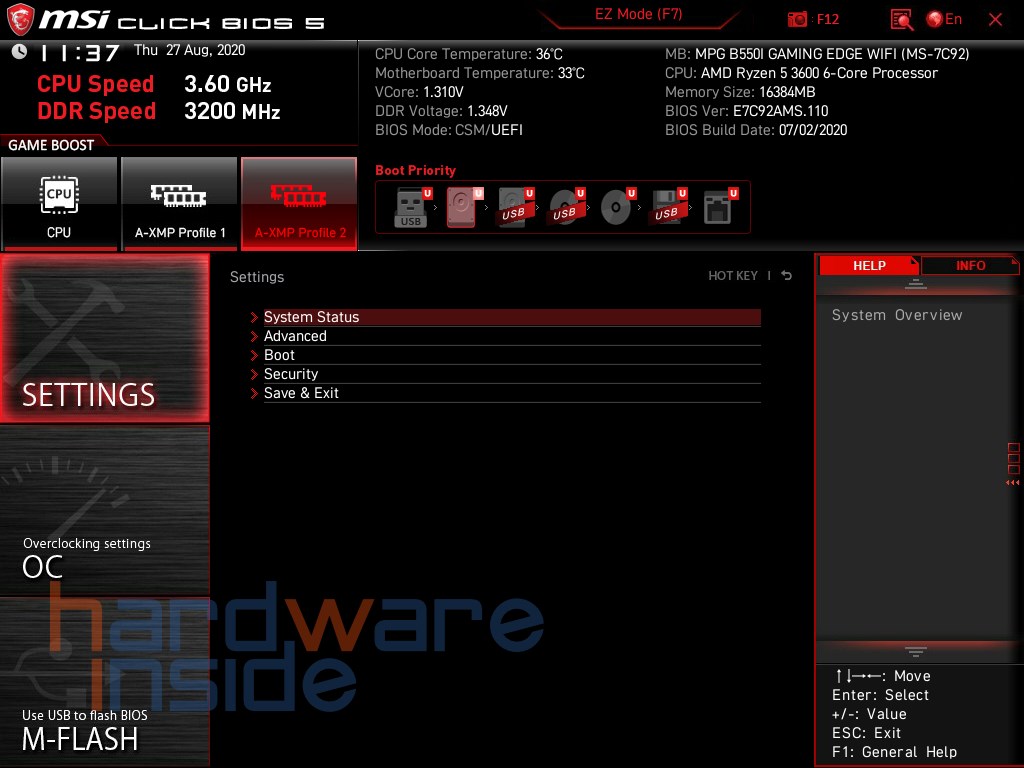
Task: Expand the chevron beside Boot
Action: click(254, 355)
